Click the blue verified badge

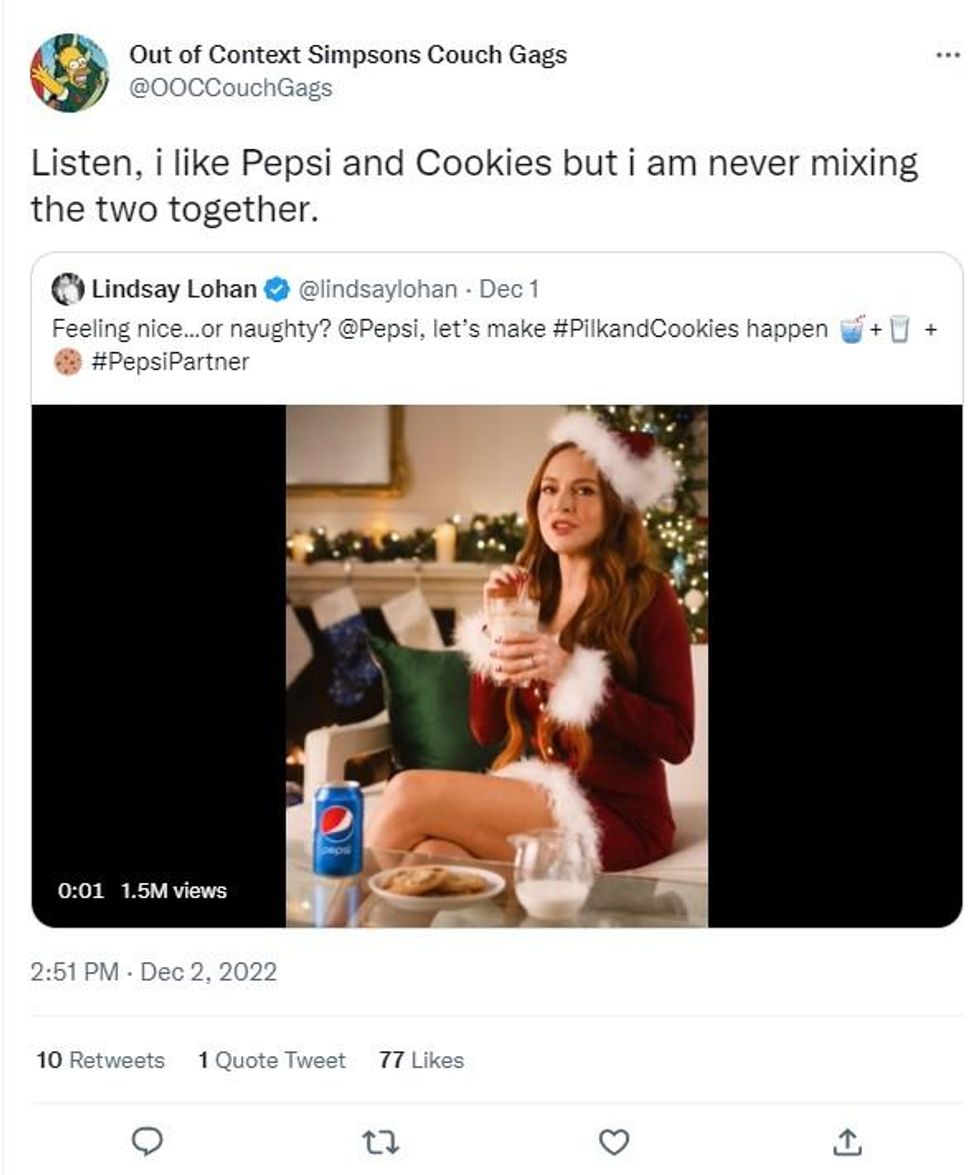click(x=276, y=290)
